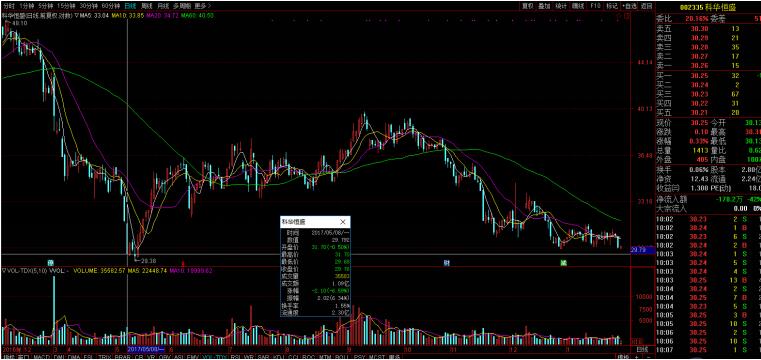
Task: Switch to 分时 intraday view
Action: [x=8, y=6]
